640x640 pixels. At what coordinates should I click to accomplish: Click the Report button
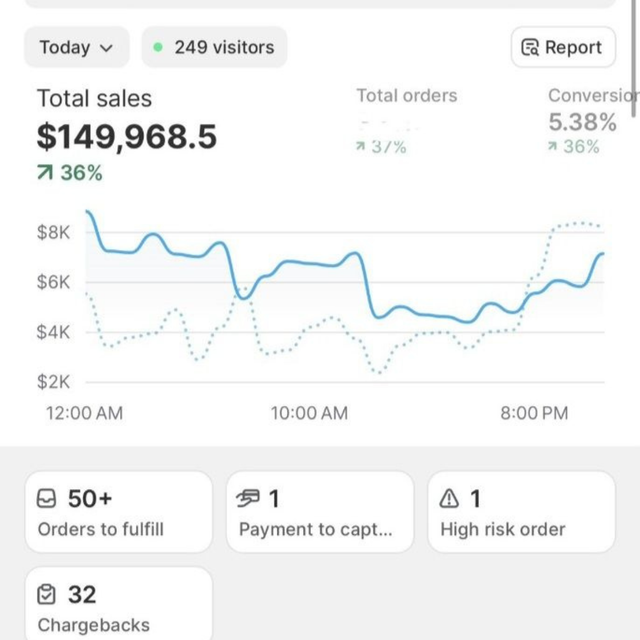(x=562, y=47)
